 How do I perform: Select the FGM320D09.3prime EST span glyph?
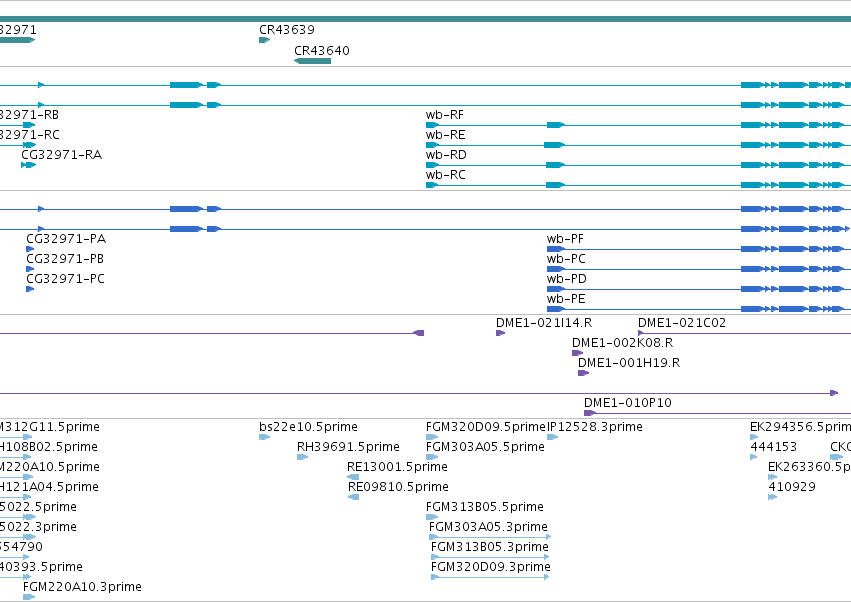[490, 577]
